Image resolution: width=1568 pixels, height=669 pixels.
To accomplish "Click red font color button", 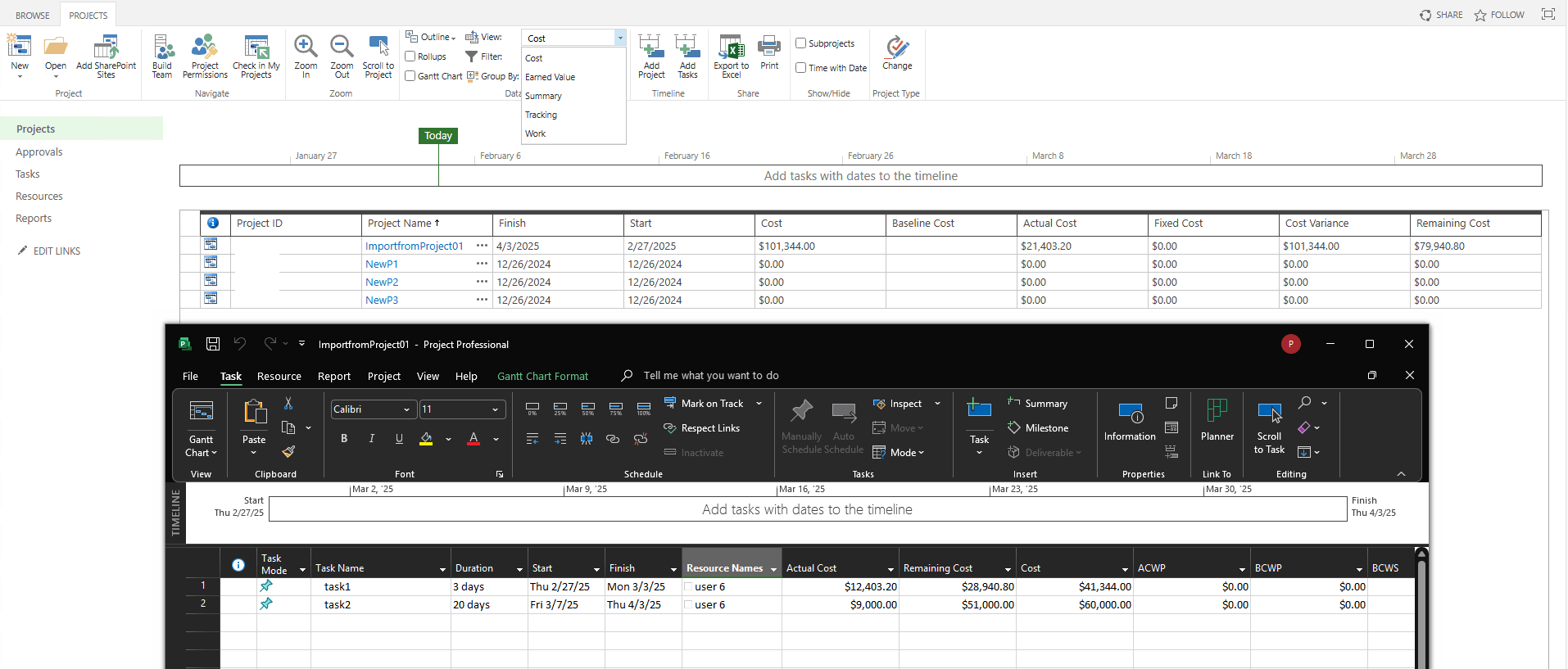I will [474, 439].
